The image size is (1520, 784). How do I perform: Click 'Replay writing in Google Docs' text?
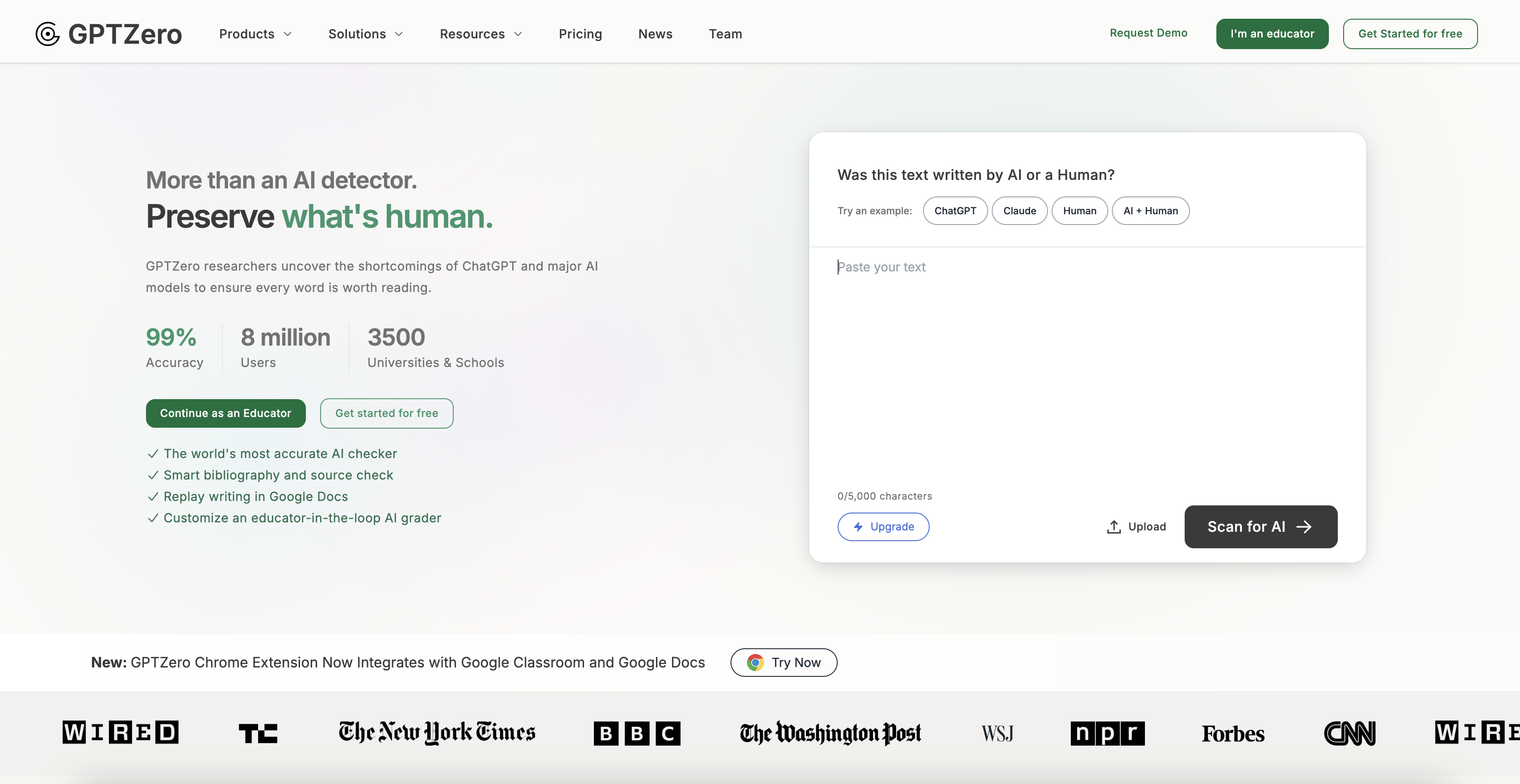click(255, 497)
